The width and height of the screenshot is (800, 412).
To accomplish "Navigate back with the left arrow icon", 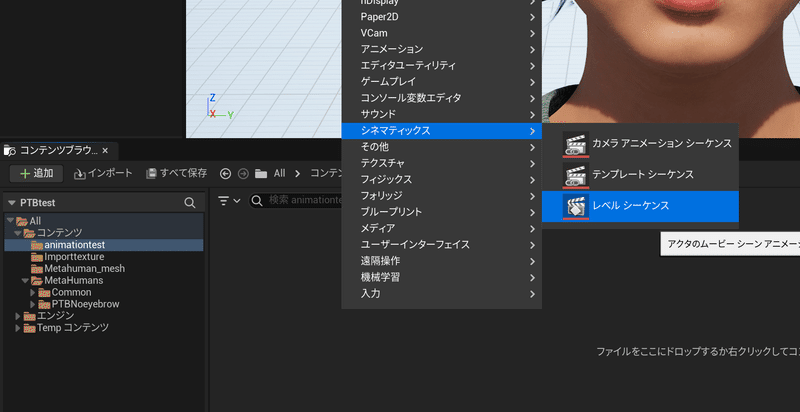I will [x=226, y=174].
